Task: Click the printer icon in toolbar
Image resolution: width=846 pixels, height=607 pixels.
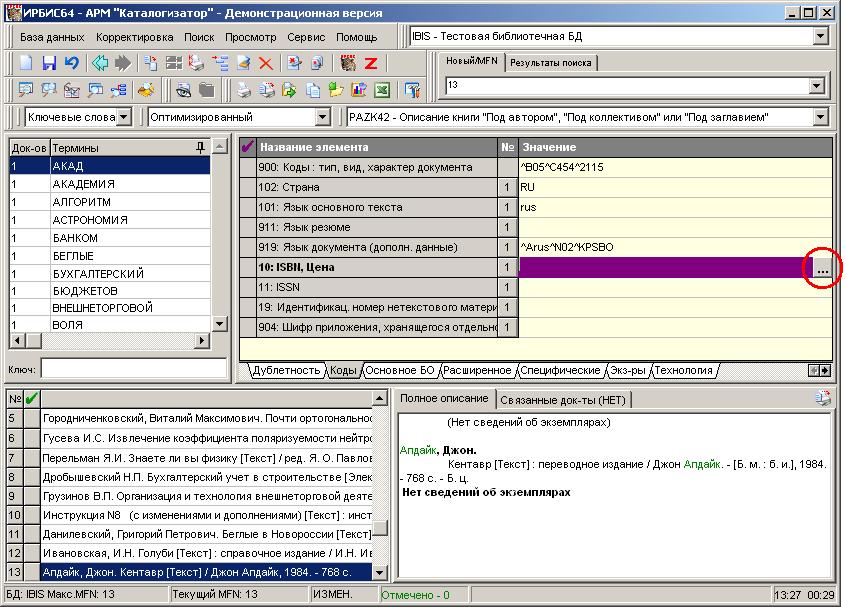Action: (243, 90)
